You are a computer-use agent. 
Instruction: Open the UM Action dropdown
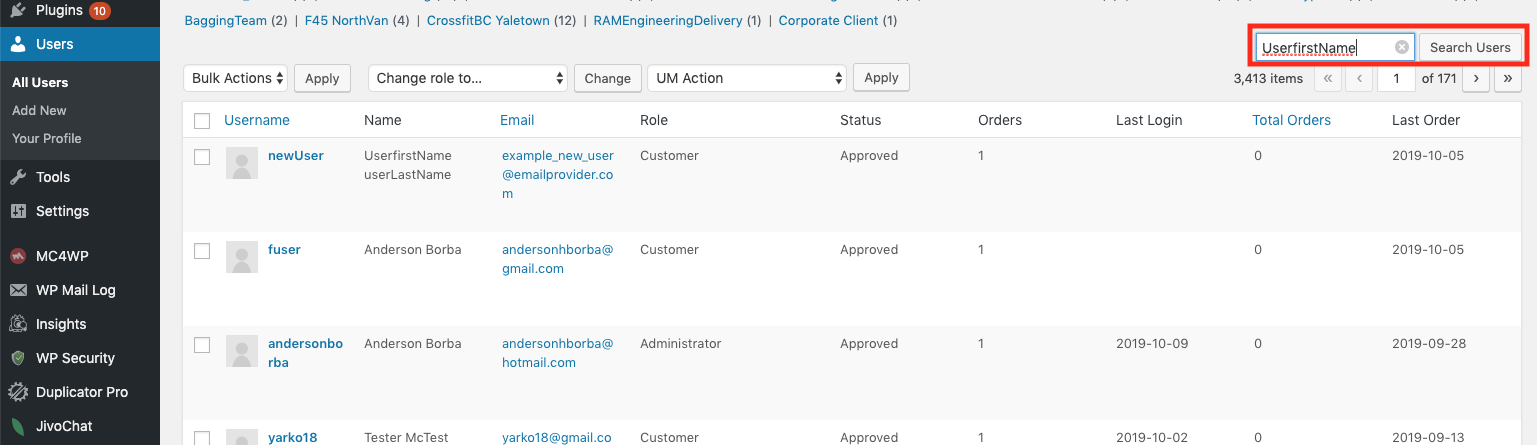pyautogui.click(x=746, y=78)
